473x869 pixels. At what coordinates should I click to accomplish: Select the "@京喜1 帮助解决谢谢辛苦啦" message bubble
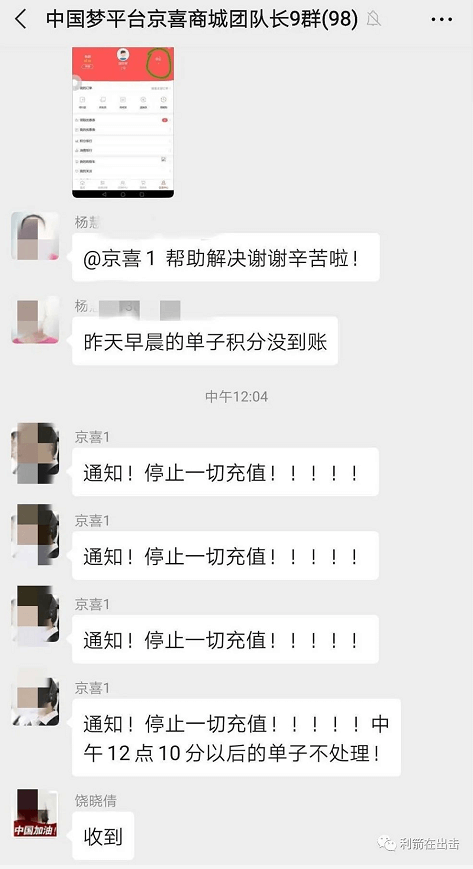226,257
